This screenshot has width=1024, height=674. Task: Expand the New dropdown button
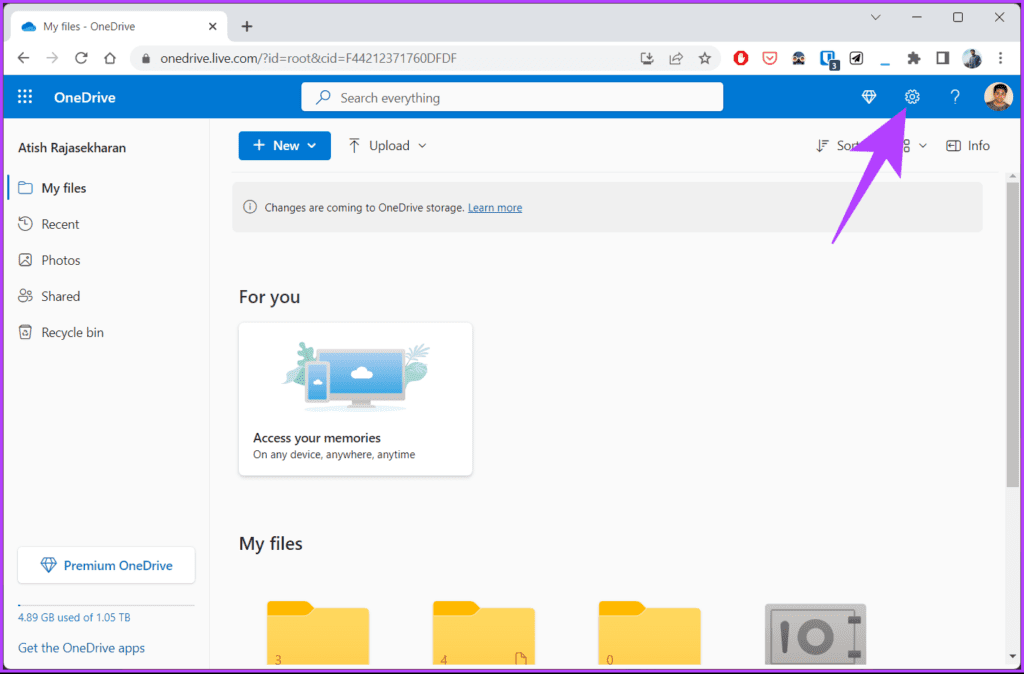(x=285, y=146)
